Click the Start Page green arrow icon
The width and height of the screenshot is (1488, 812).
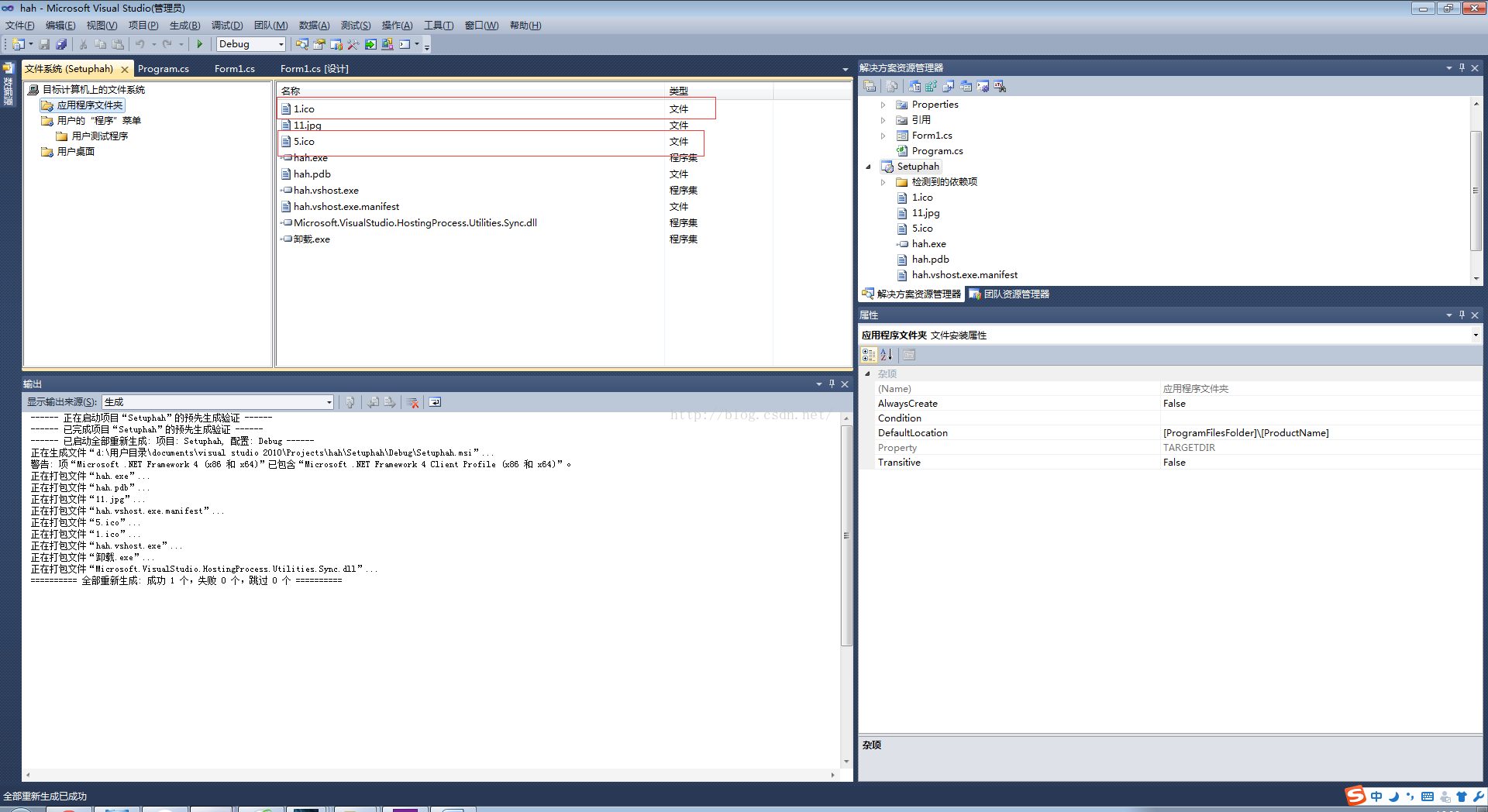(x=370, y=44)
